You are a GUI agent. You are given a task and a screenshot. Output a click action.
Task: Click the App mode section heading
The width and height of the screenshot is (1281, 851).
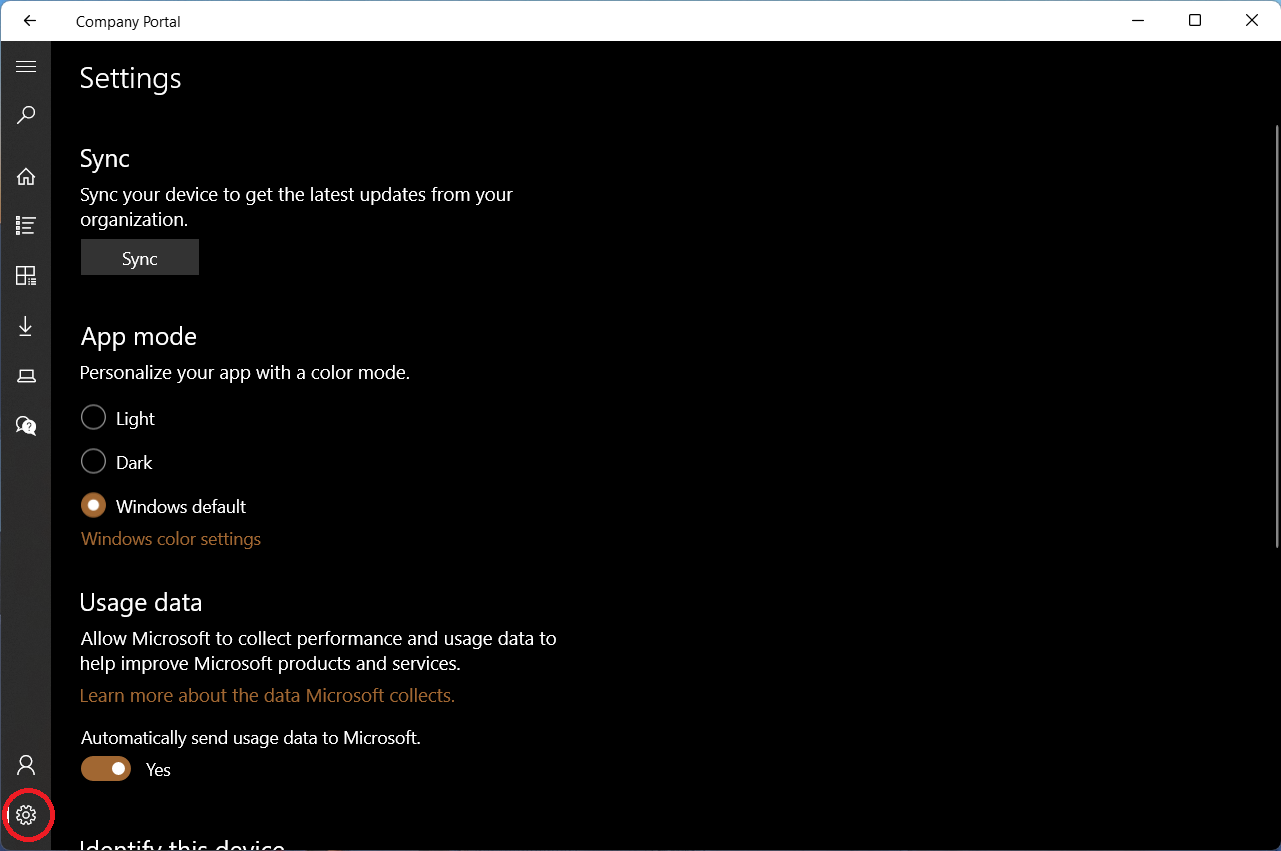(x=139, y=337)
